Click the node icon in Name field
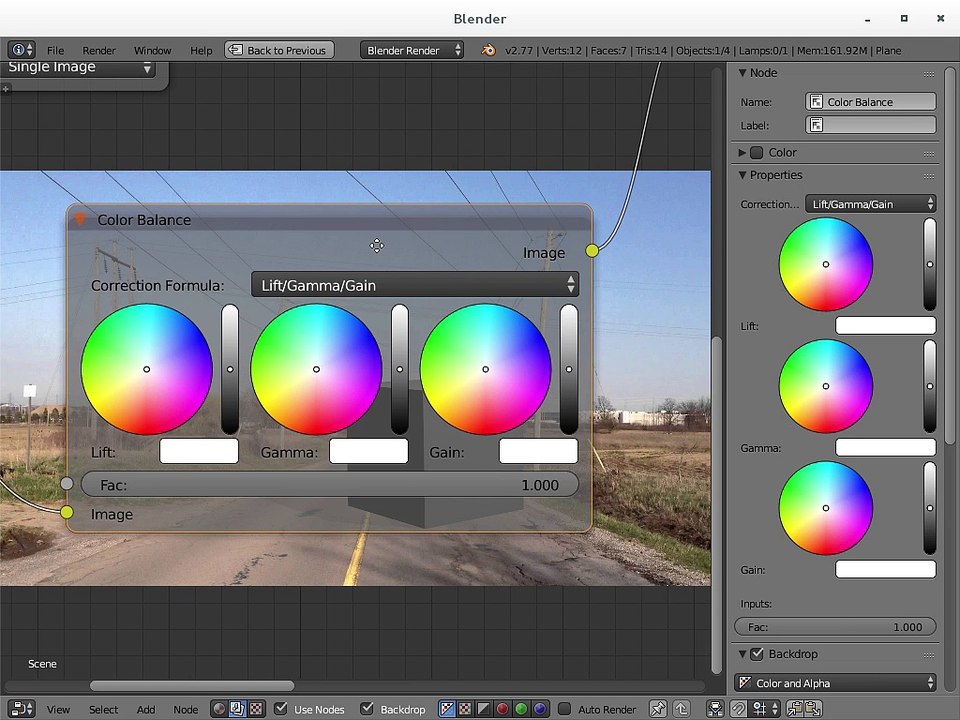This screenshot has width=960, height=720. (816, 102)
